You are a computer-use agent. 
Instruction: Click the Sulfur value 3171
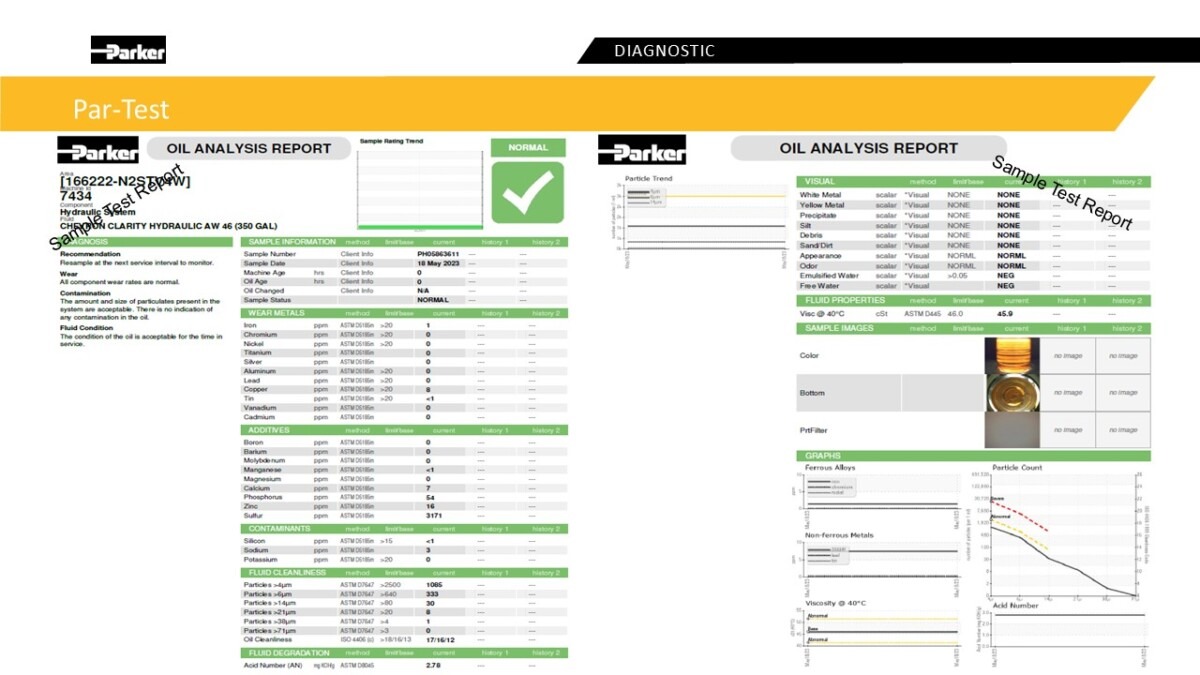coord(433,515)
